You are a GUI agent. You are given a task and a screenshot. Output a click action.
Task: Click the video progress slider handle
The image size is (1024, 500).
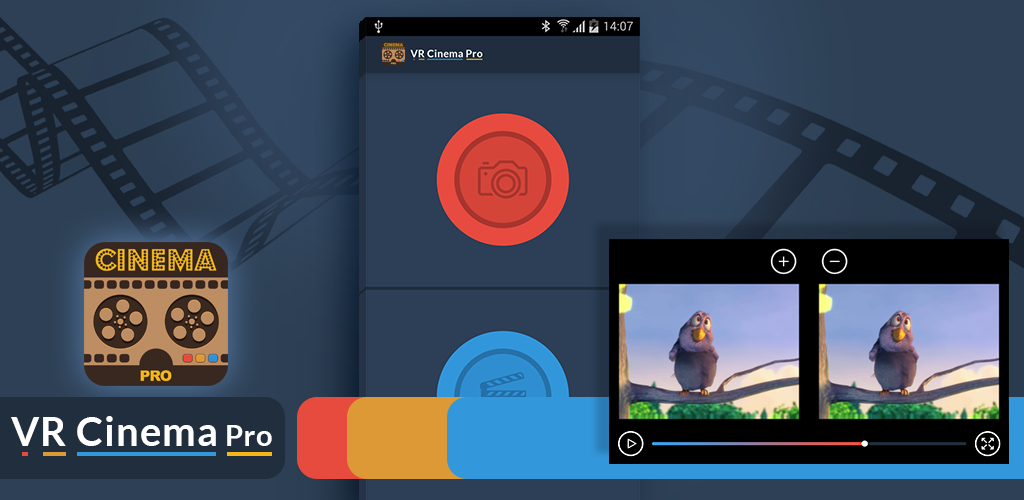(865, 444)
